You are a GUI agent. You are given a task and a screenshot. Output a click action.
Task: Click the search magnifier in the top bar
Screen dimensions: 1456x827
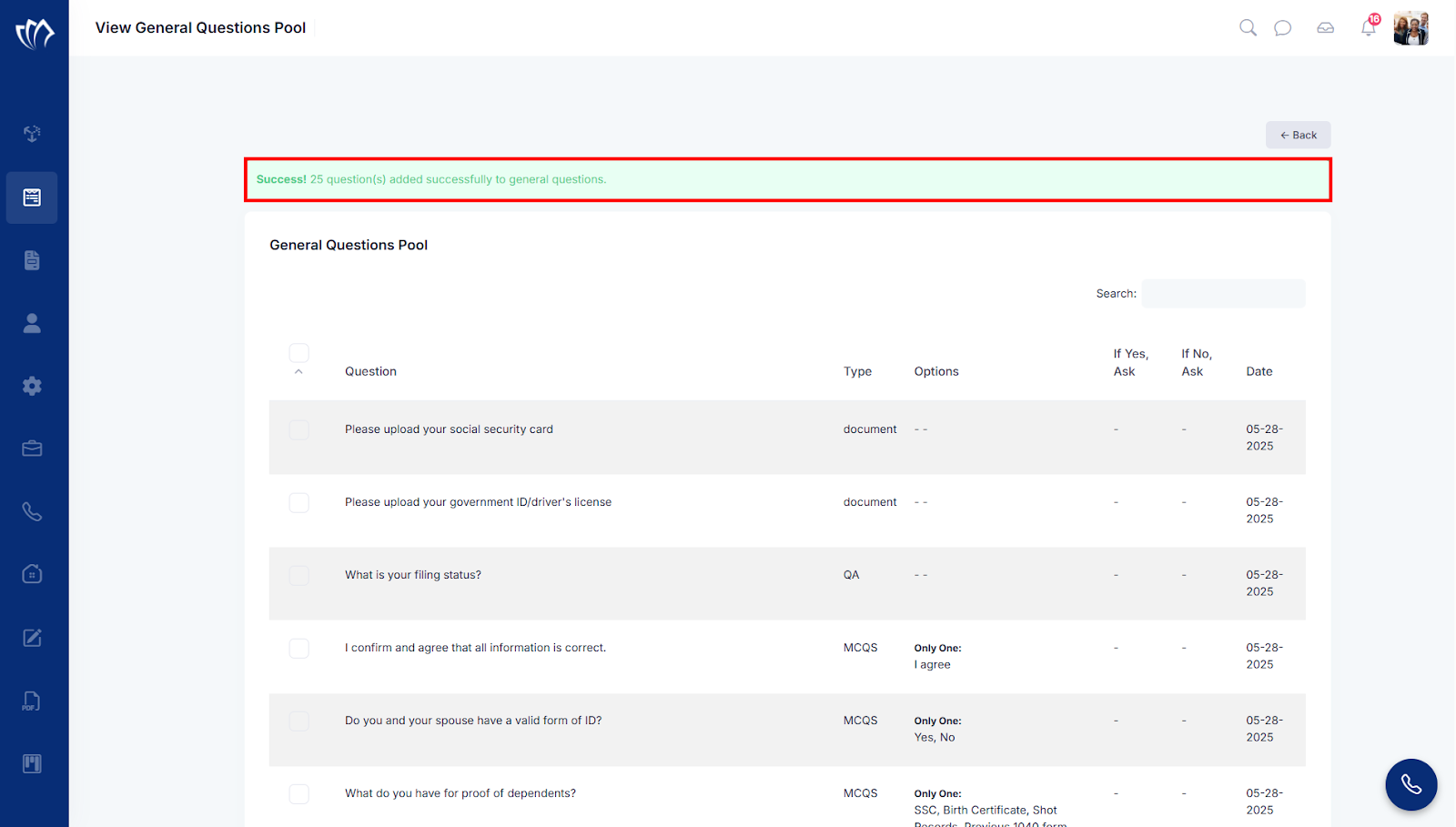1248,27
